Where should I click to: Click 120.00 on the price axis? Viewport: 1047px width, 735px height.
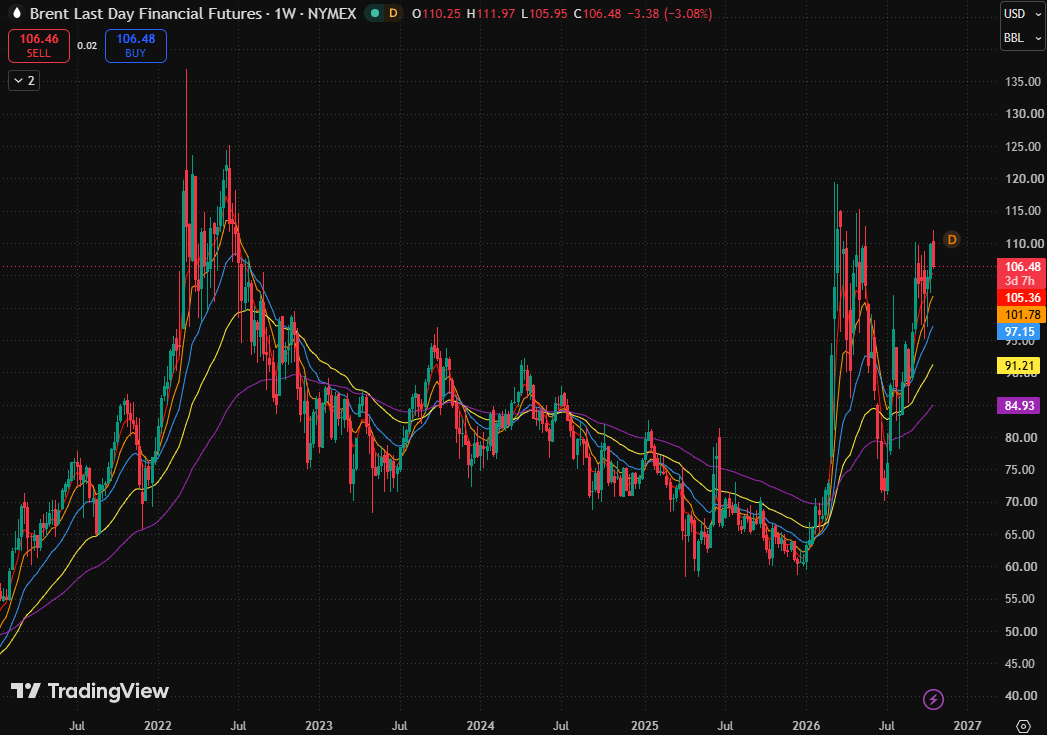click(1023, 178)
